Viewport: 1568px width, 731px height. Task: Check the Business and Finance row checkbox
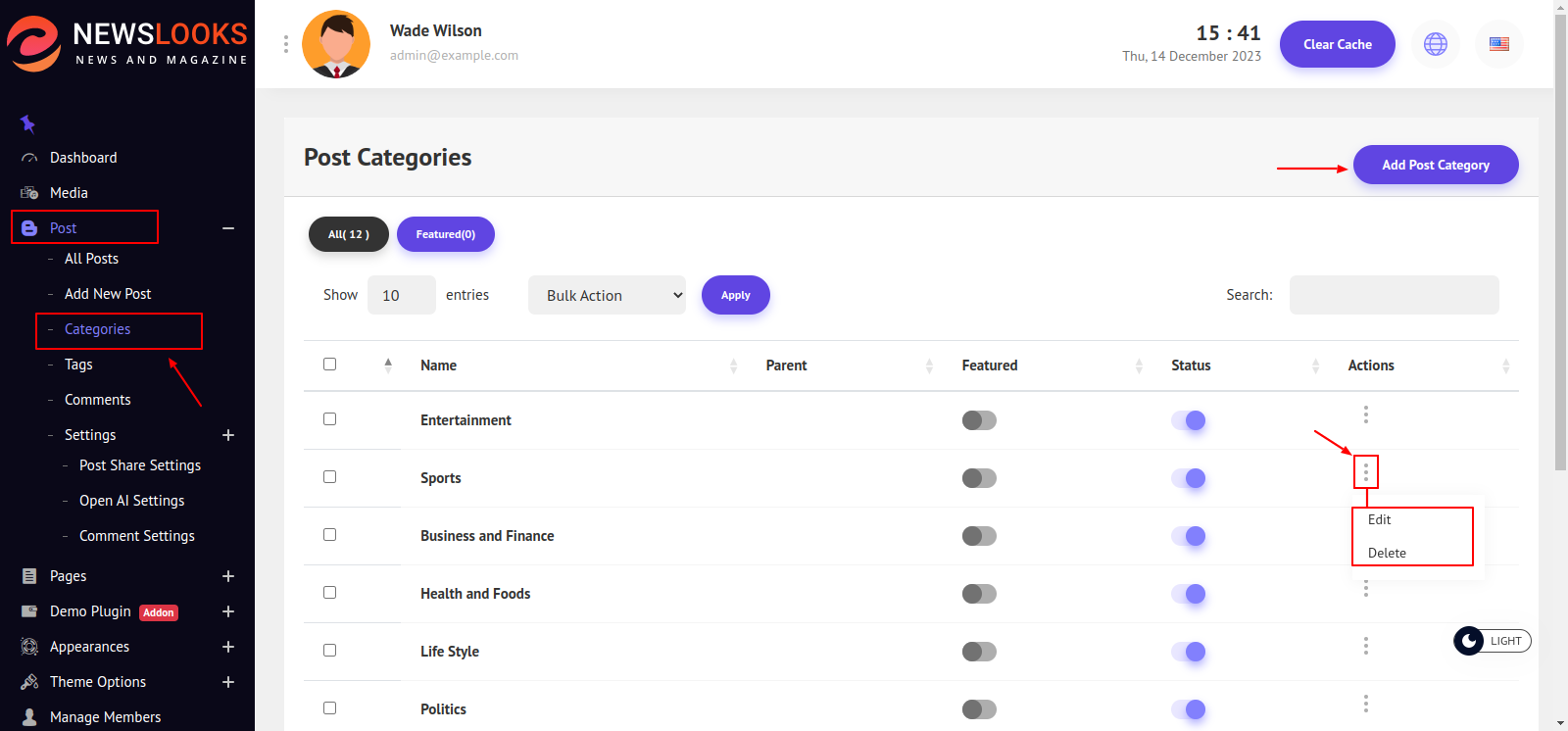point(329,535)
